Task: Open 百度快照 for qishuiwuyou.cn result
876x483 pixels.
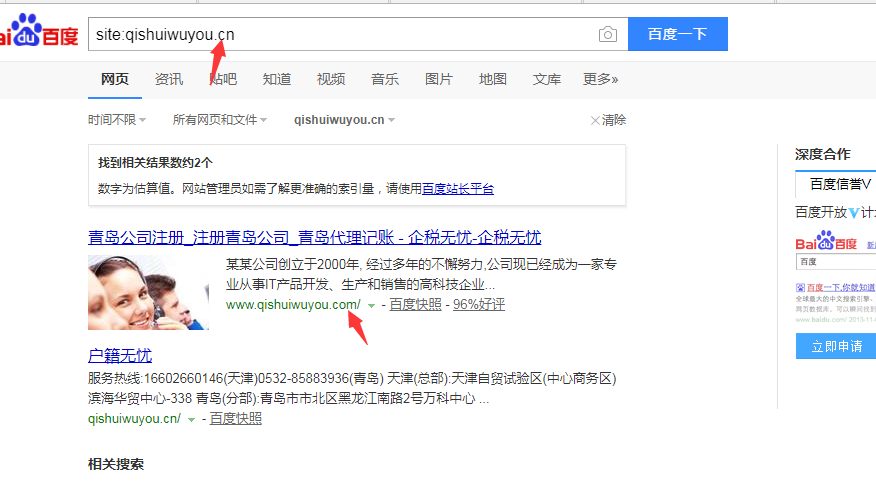Action: [236, 419]
